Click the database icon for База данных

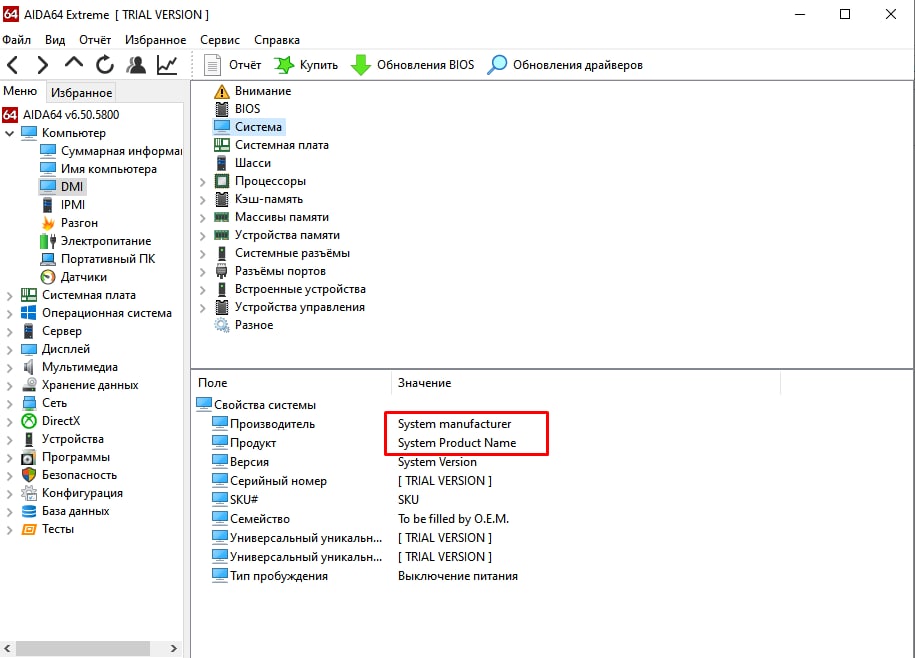[29, 511]
